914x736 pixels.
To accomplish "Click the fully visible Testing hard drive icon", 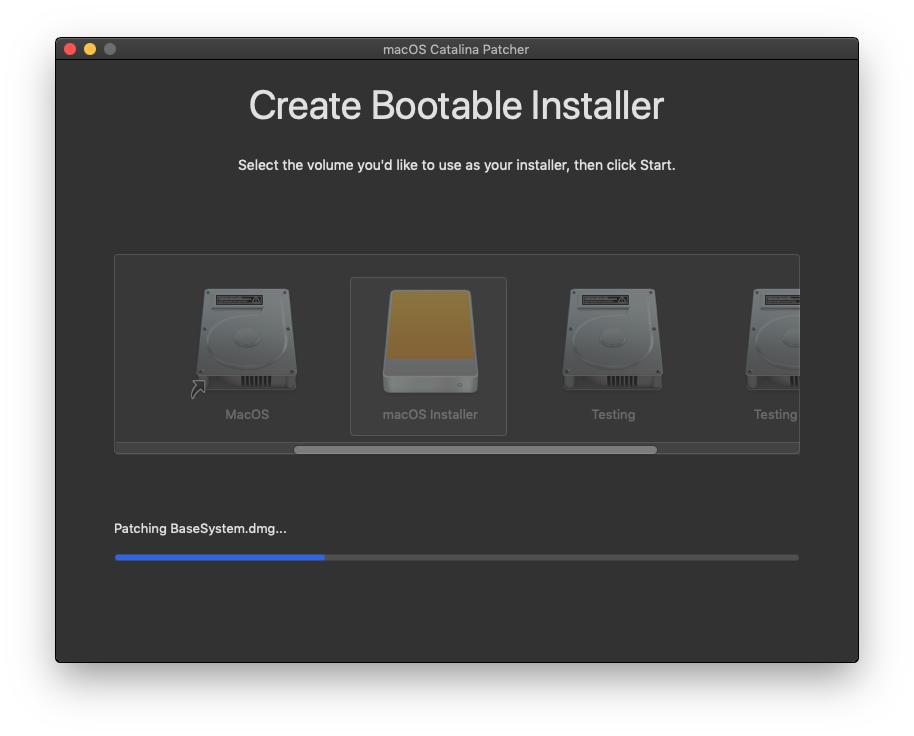I will [x=613, y=340].
